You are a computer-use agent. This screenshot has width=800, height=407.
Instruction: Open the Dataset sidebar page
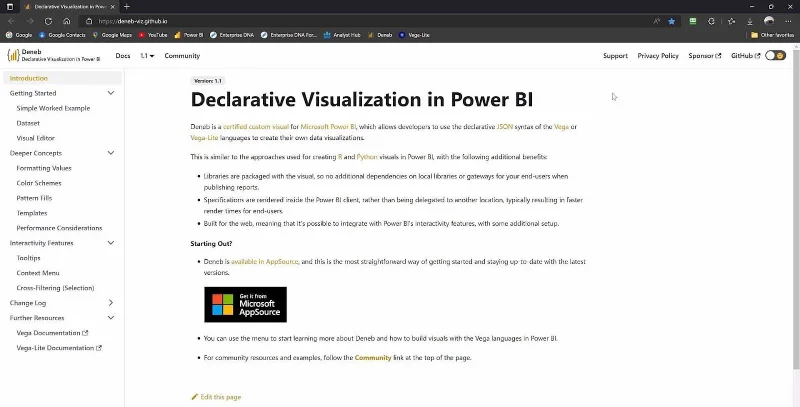coord(28,123)
